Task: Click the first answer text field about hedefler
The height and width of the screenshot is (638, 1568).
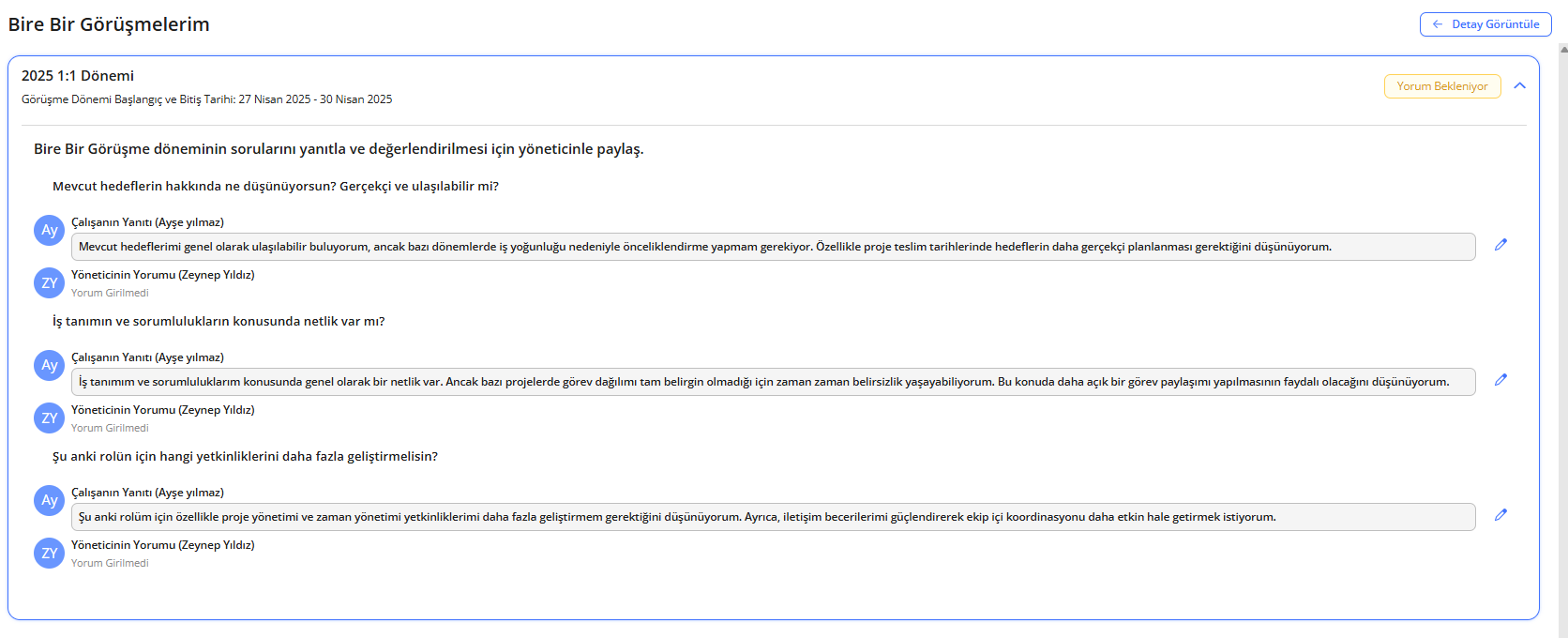Action: coord(772,247)
